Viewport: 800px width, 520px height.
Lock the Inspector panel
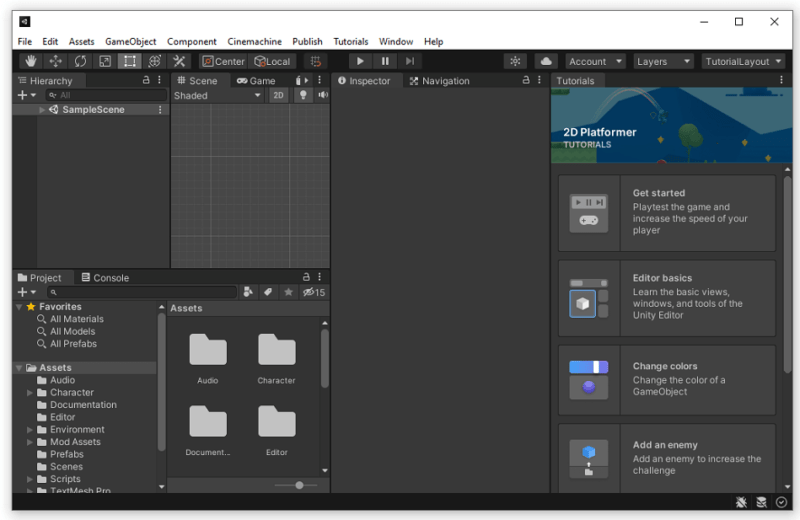coord(526,80)
